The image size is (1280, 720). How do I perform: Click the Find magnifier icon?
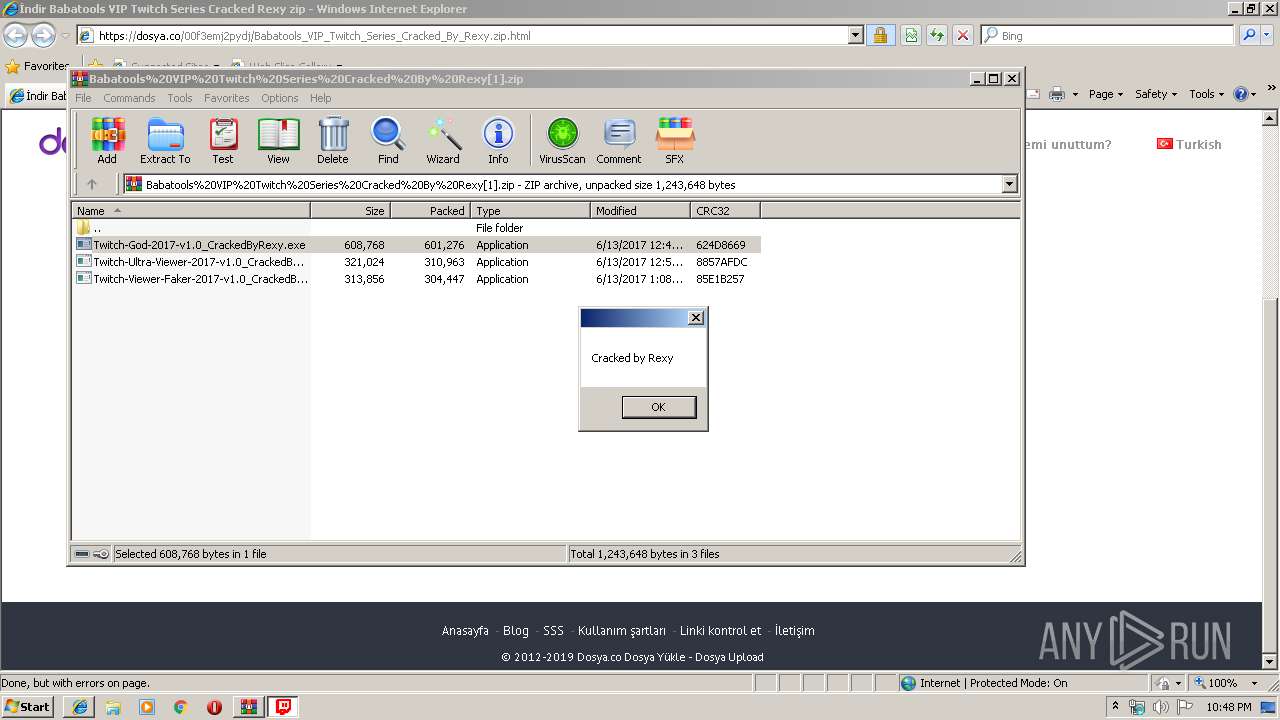(x=388, y=140)
